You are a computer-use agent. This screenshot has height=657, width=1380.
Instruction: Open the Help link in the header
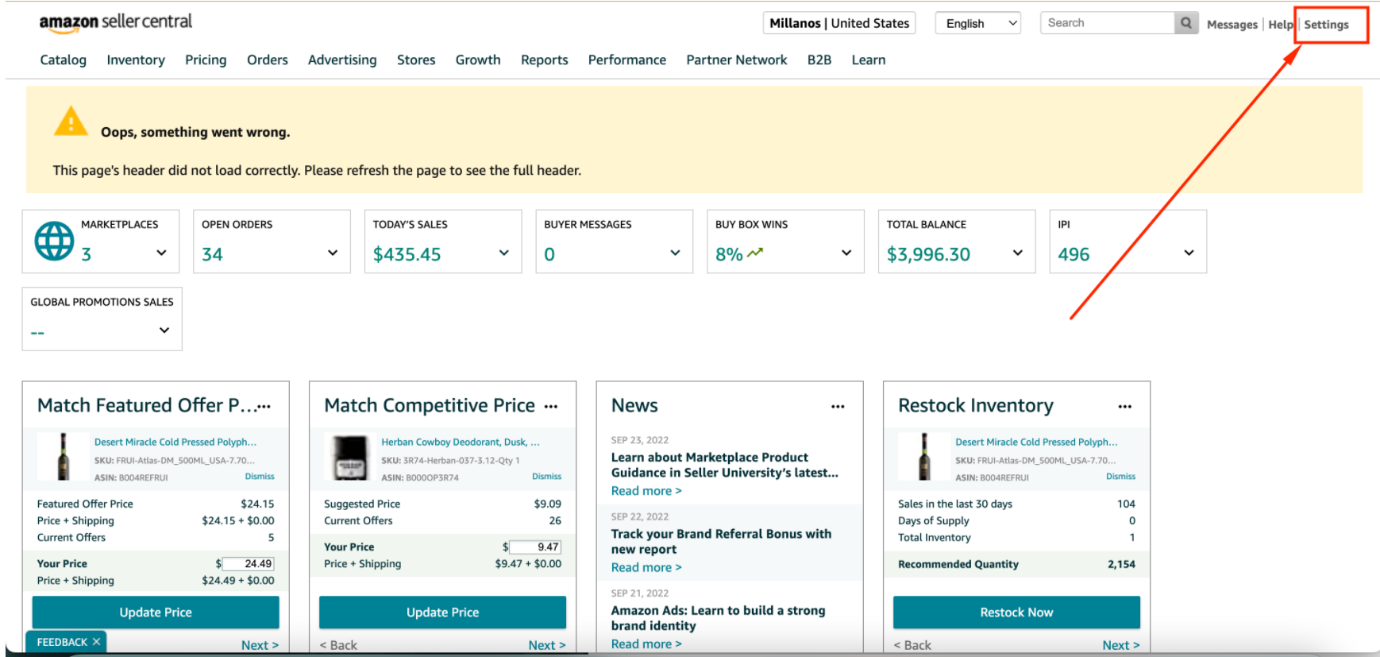[x=1281, y=24]
